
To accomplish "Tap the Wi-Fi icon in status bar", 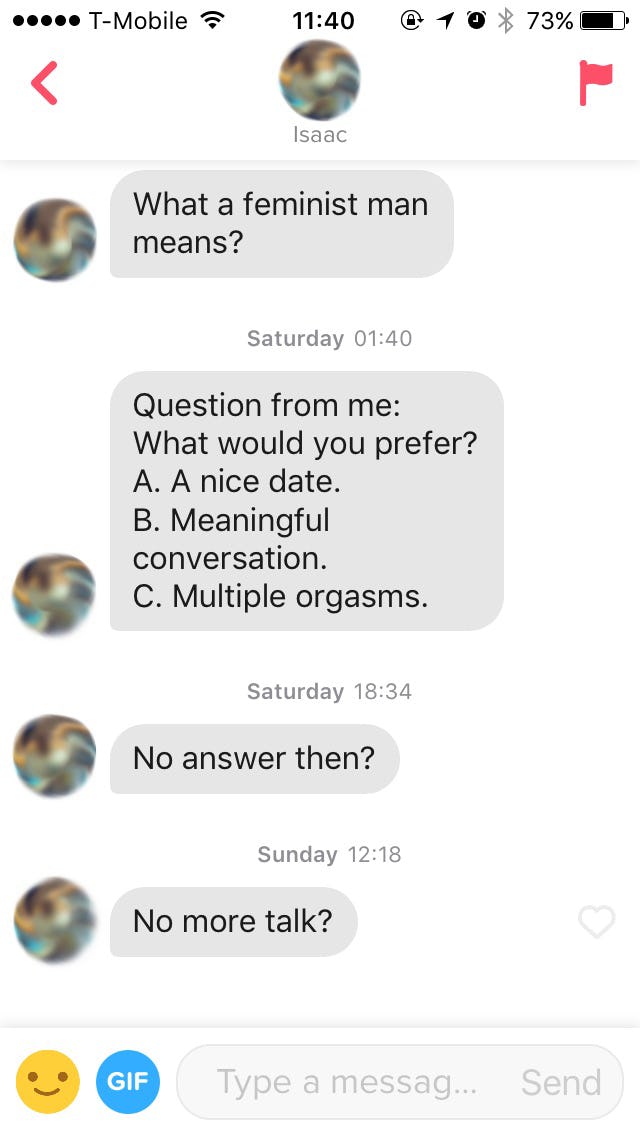I will (x=211, y=20).
